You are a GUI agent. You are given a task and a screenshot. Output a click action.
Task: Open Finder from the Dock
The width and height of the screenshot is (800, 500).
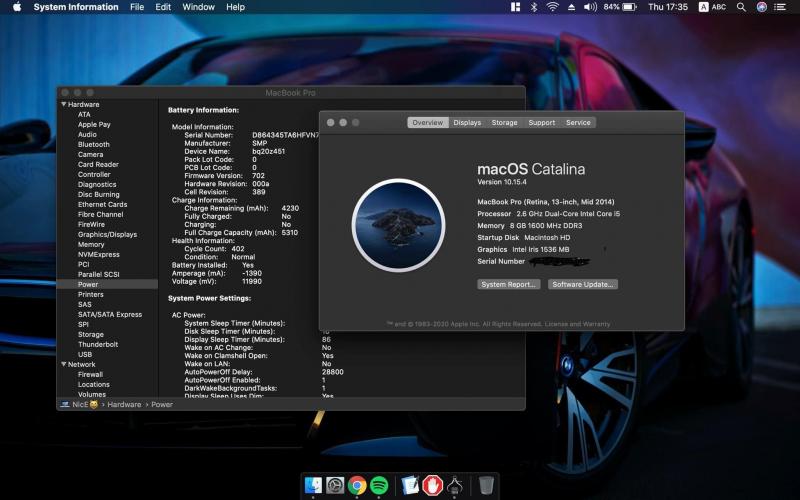click(x=313, y=485)
